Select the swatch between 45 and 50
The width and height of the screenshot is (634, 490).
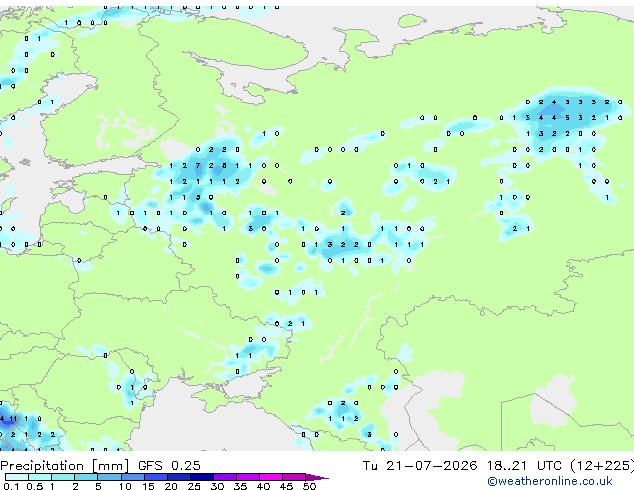(x=294, y=477)
